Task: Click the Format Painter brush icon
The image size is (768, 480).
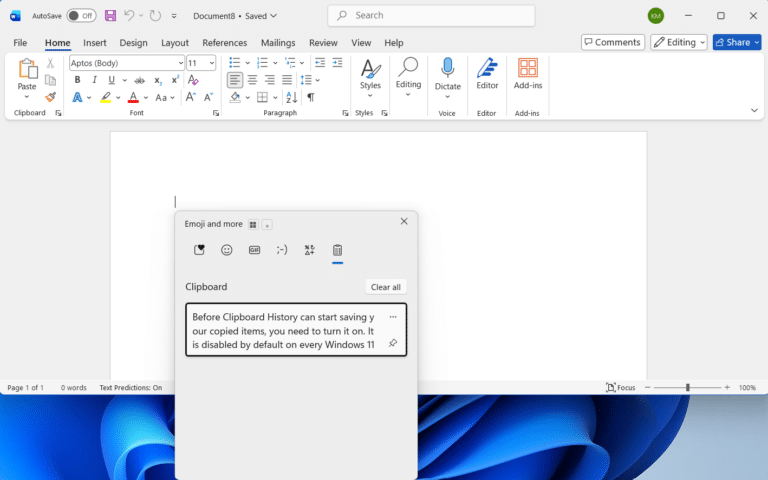Action: click(x=50, y=97)
